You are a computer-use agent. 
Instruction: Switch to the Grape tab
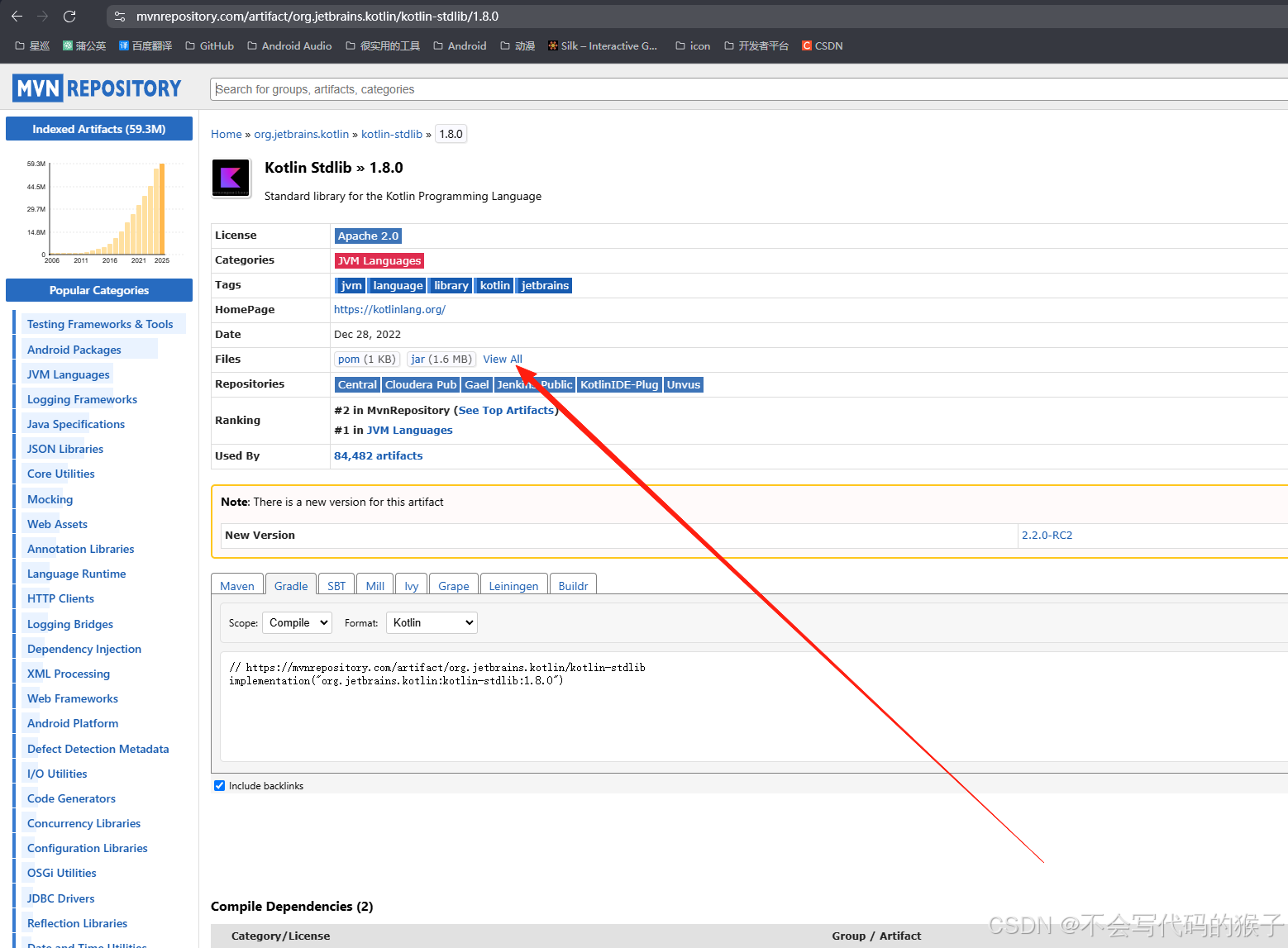click(x=454, y=585)
